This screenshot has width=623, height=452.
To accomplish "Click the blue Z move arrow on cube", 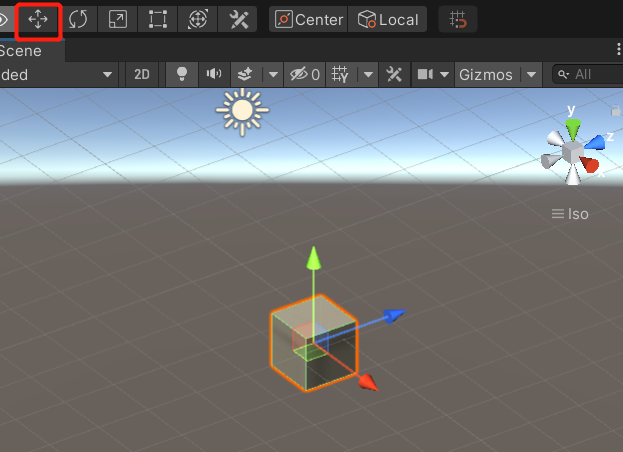I will tap(394, 316).
